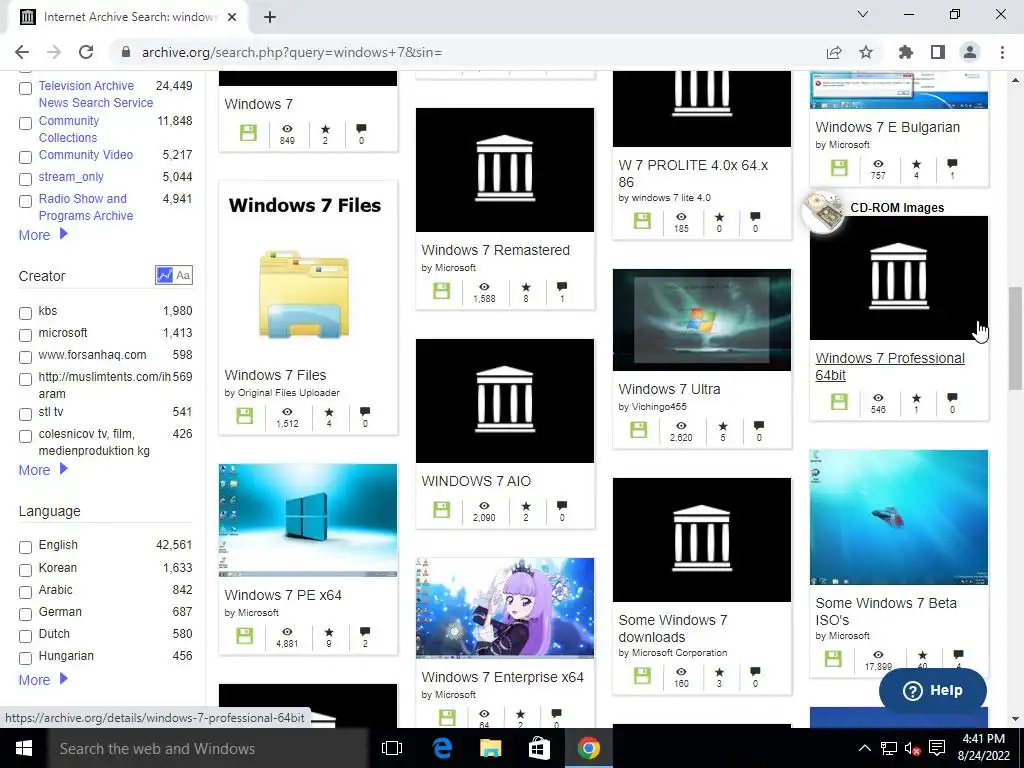Open the Some Windows 7 Beta ISO's thumbnail

point(899,517)
